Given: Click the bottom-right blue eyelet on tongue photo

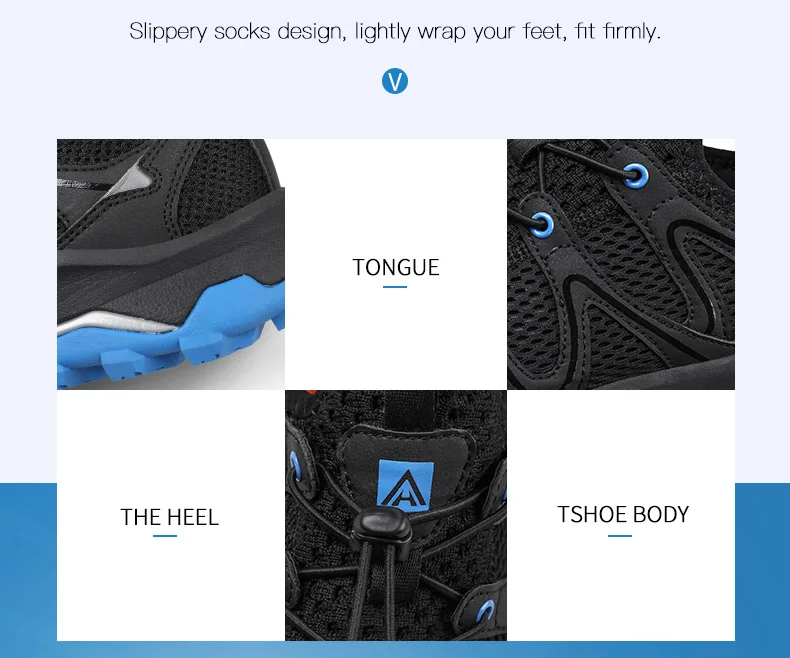Looking at the screenshot, I should [485, 612].
